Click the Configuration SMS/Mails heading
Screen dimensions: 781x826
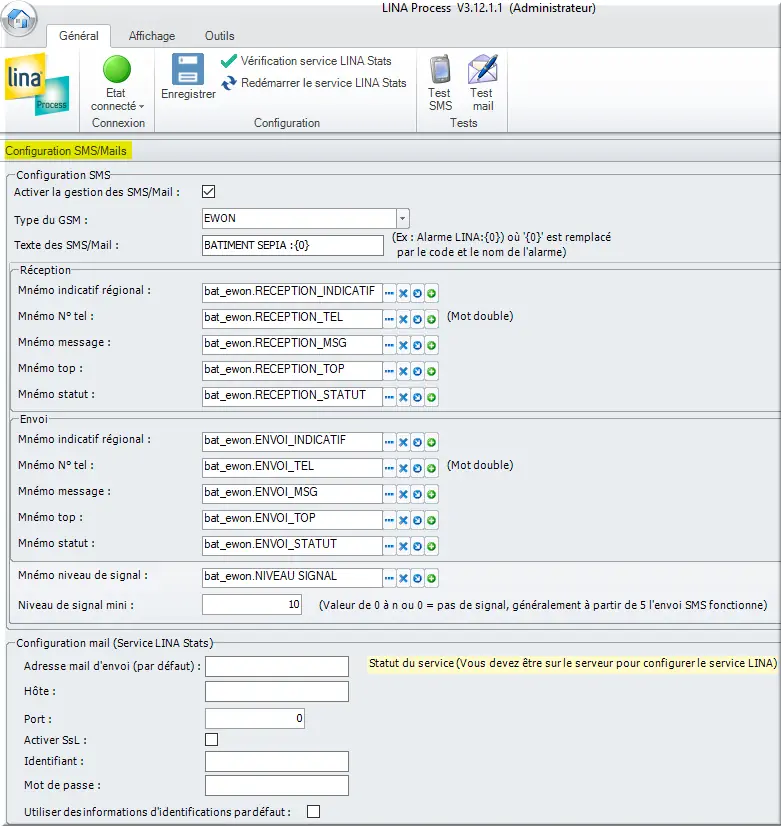pyautogui.click(x=66, y=151)
